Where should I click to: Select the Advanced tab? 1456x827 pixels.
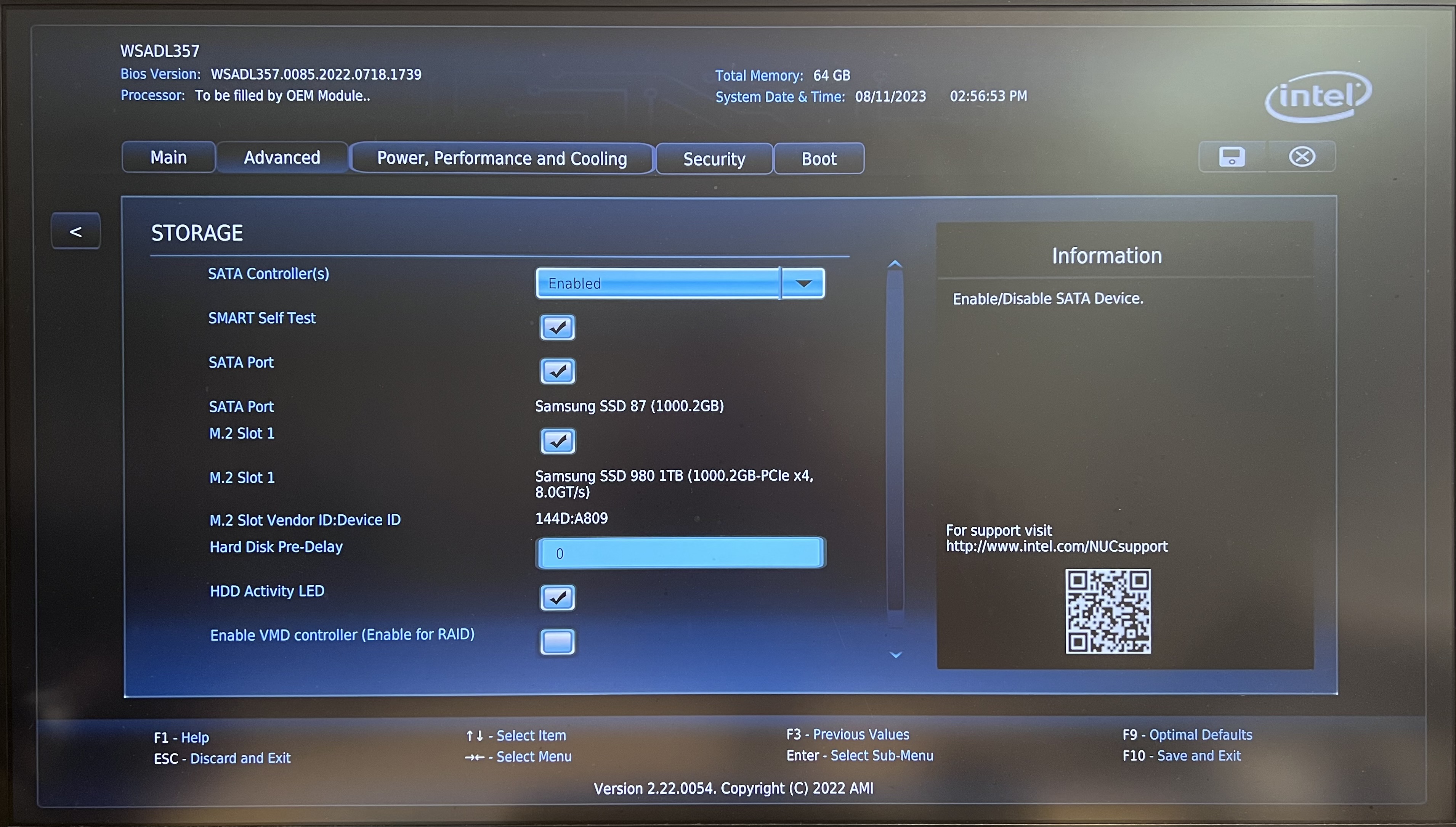[282, 157]
